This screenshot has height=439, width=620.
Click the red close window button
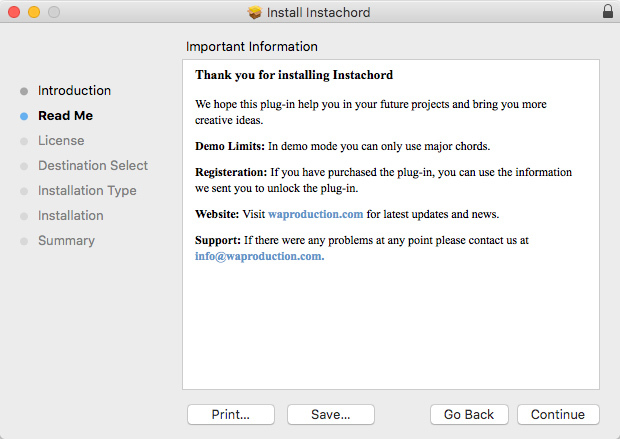click(x=14, y=12)
